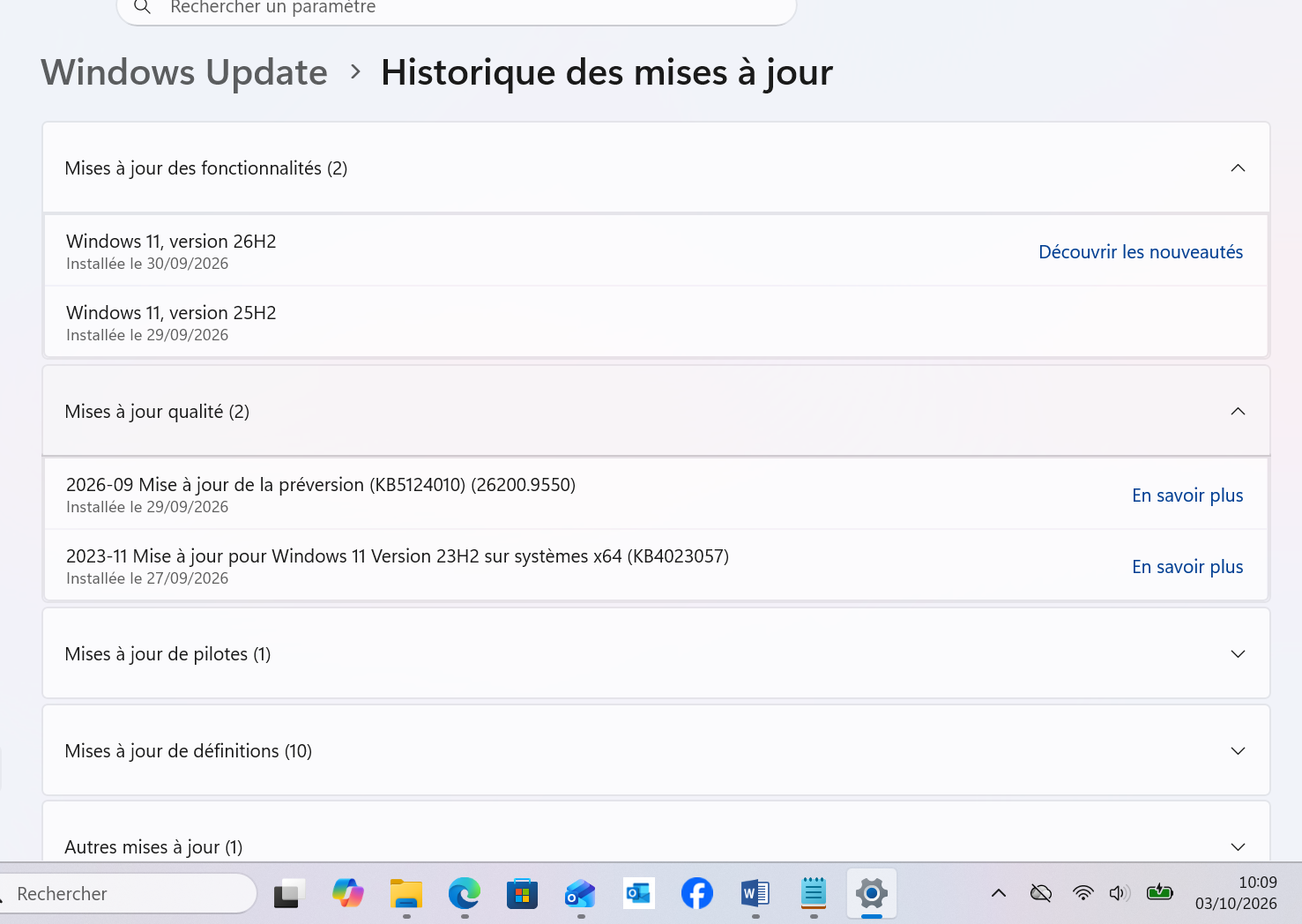
Task: Collapse the Mises à jour qualité section
Action: (x=1238, y=412)
